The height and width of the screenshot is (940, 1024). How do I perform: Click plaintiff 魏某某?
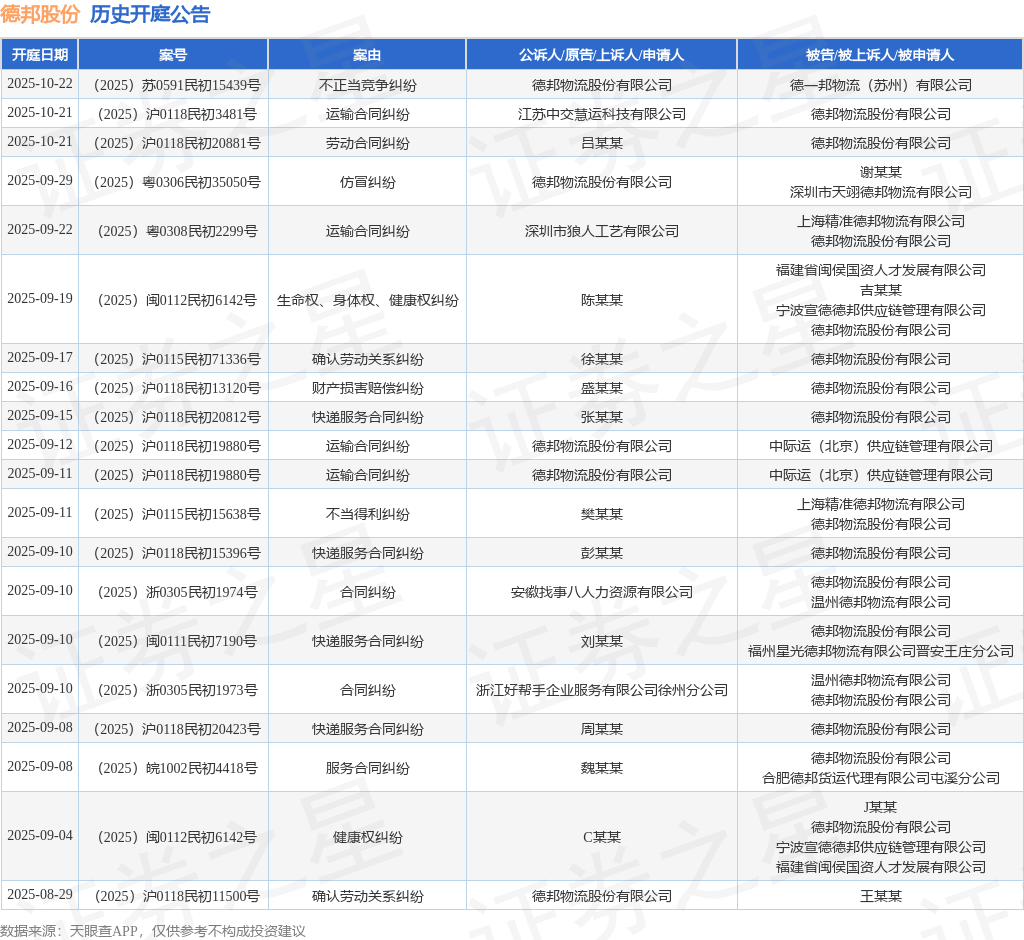pyautogui.click(x=601, y=768)
